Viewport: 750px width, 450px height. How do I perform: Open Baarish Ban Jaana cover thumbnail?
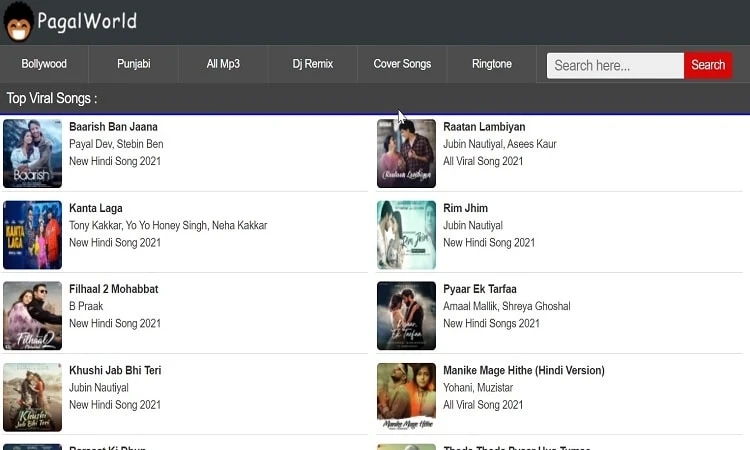pyautogui.click(x=33, y=154)
